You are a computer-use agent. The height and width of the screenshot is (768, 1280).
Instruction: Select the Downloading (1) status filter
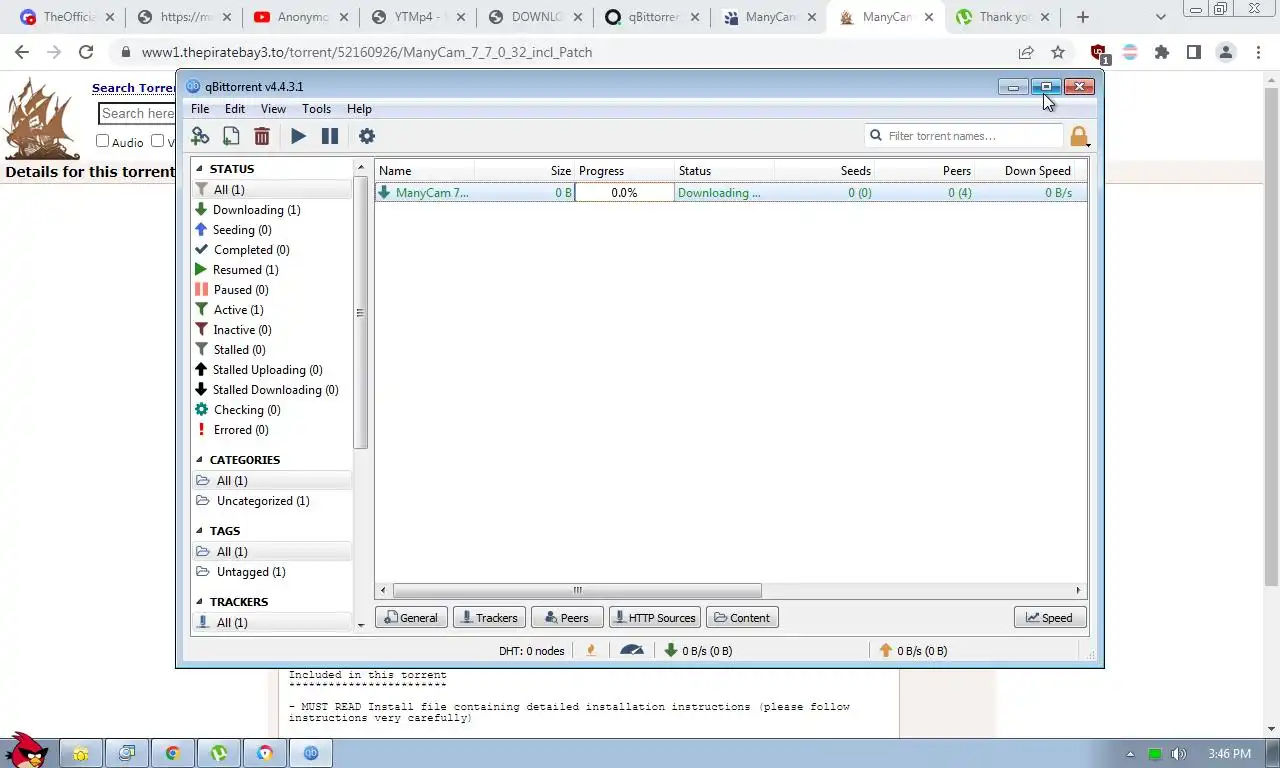point(256,210)
